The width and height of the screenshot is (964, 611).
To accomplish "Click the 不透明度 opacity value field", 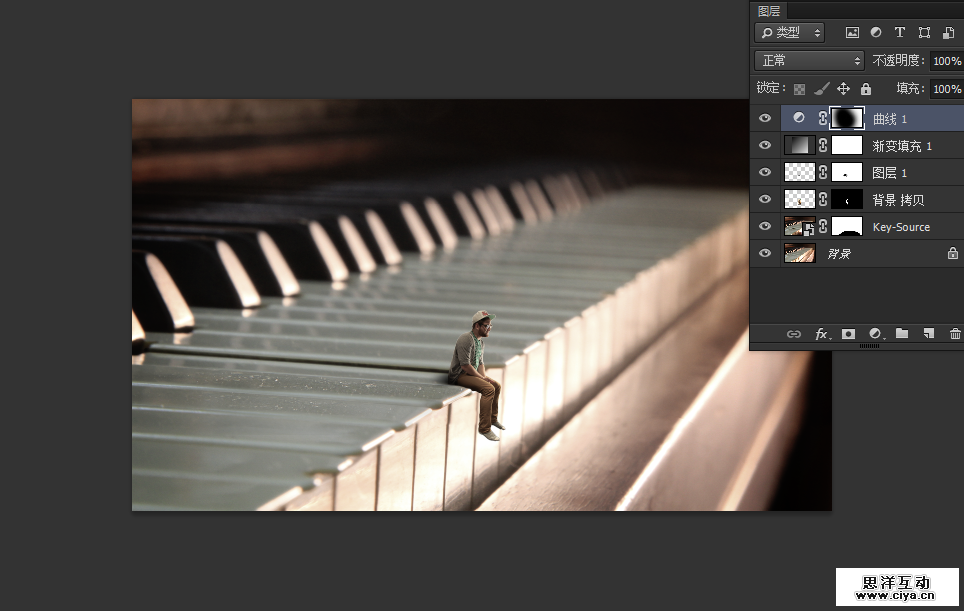I will pos(945,61).
